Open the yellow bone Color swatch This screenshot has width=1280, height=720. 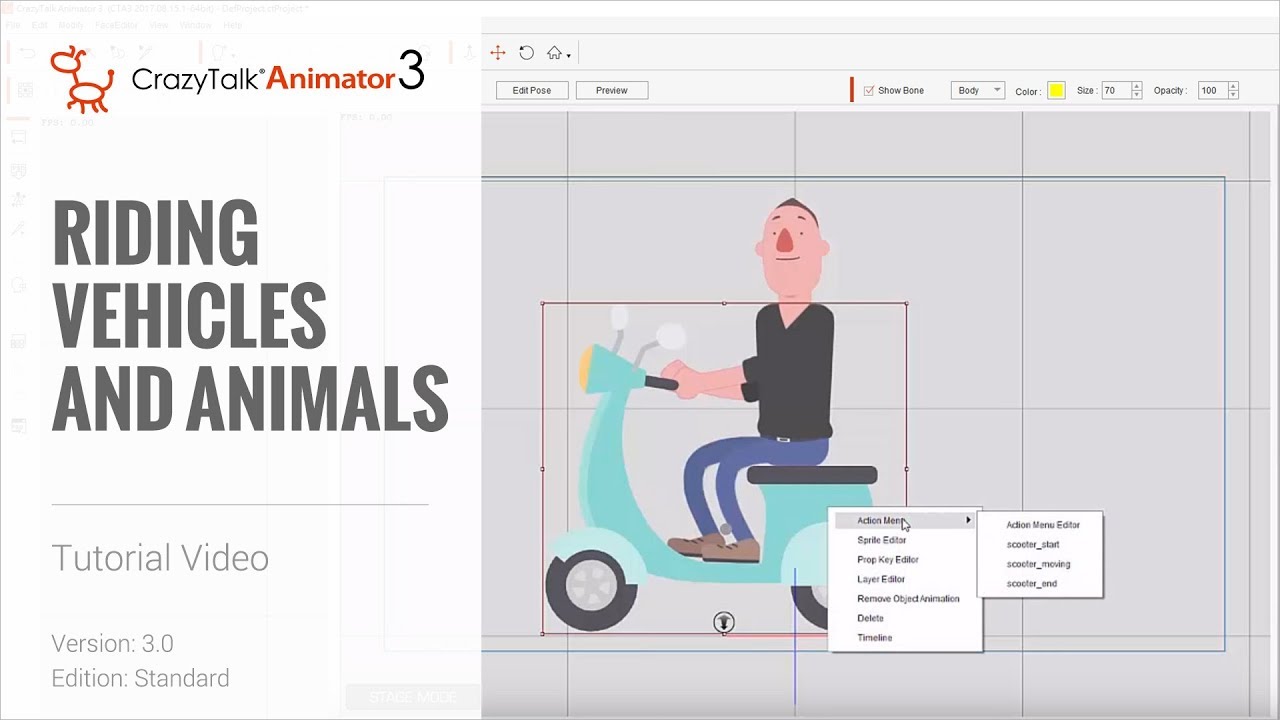pyautogui.click(x=1056, y=91)
